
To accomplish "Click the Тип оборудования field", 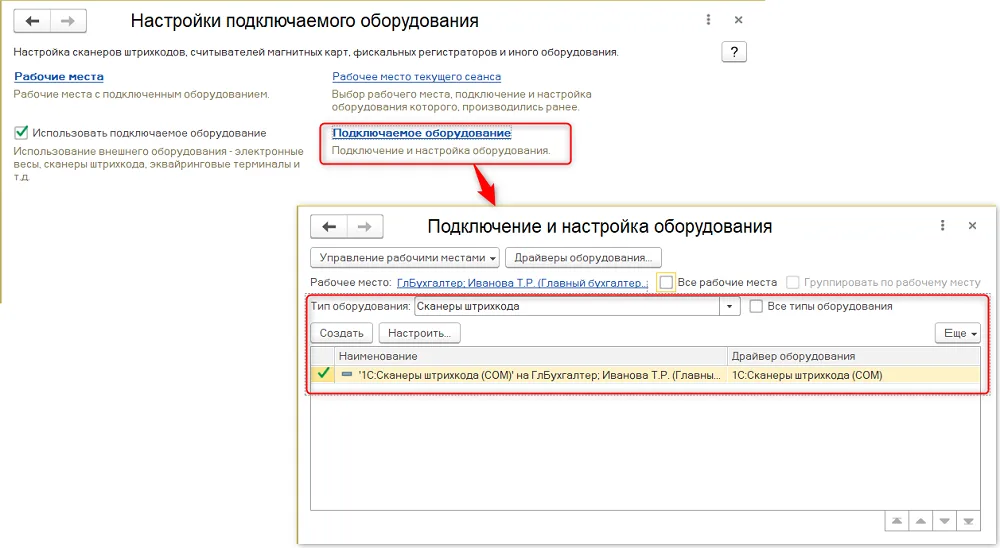I will tap(567, 306).
